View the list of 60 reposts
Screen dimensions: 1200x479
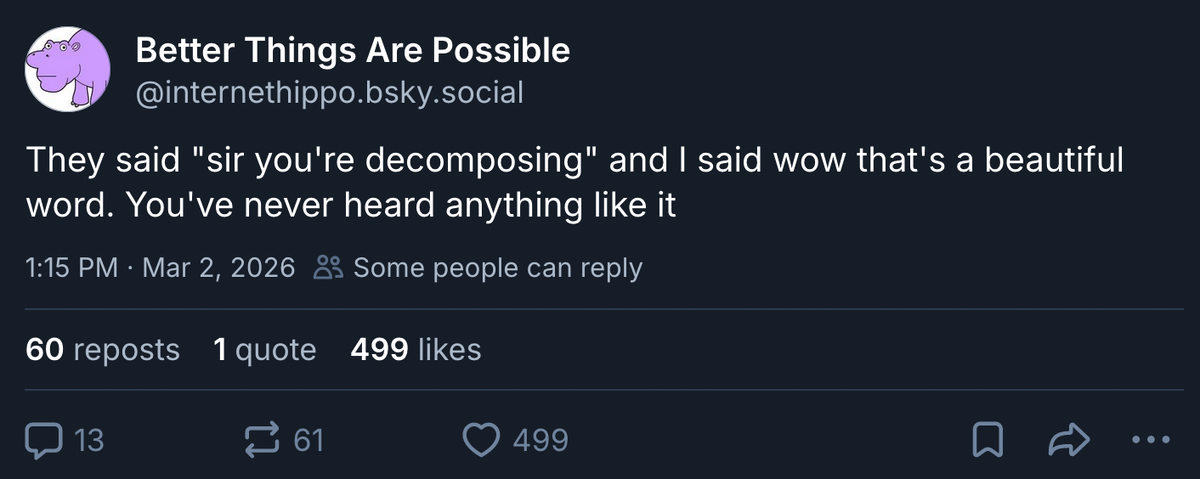103,350
